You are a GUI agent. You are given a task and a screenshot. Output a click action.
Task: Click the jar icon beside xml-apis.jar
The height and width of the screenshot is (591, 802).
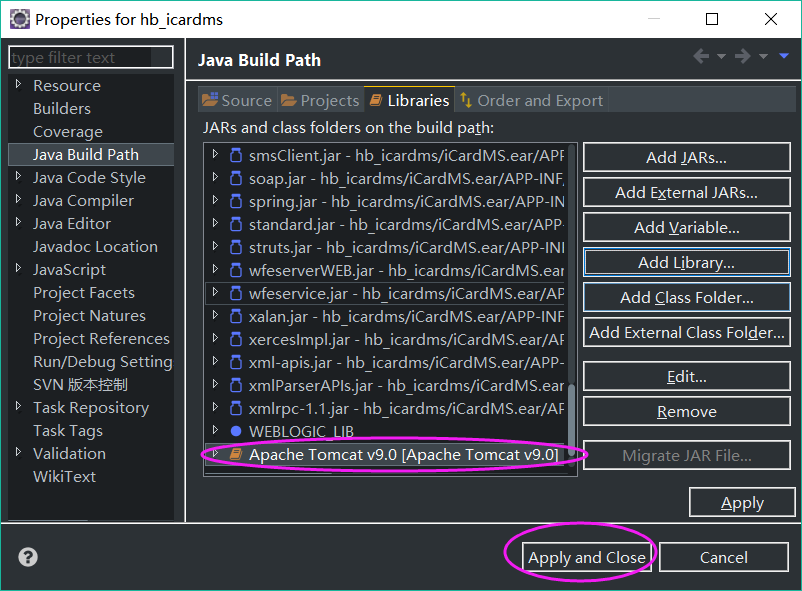click(236, 362)
